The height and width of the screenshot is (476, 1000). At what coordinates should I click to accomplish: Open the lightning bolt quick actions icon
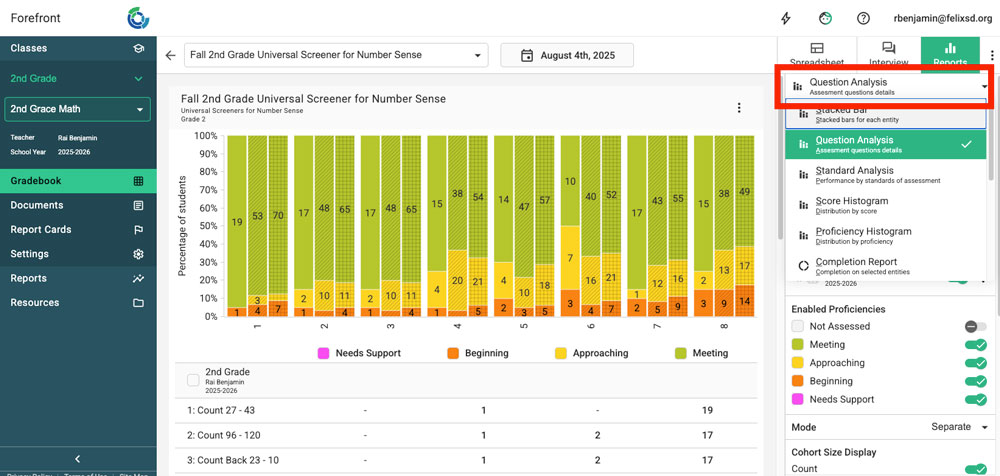[786, 19]
